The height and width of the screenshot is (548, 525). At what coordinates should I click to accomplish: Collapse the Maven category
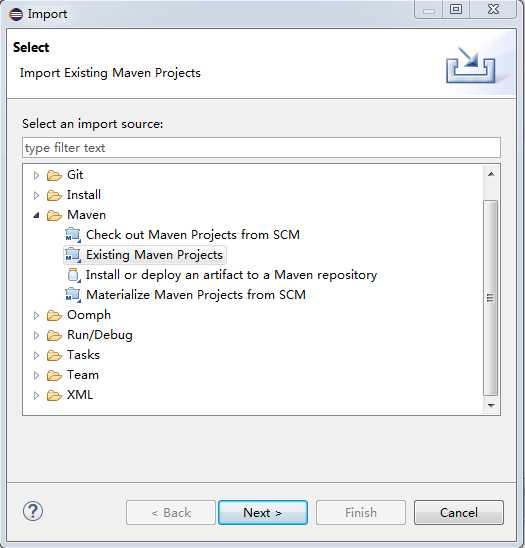coord(36,215)
